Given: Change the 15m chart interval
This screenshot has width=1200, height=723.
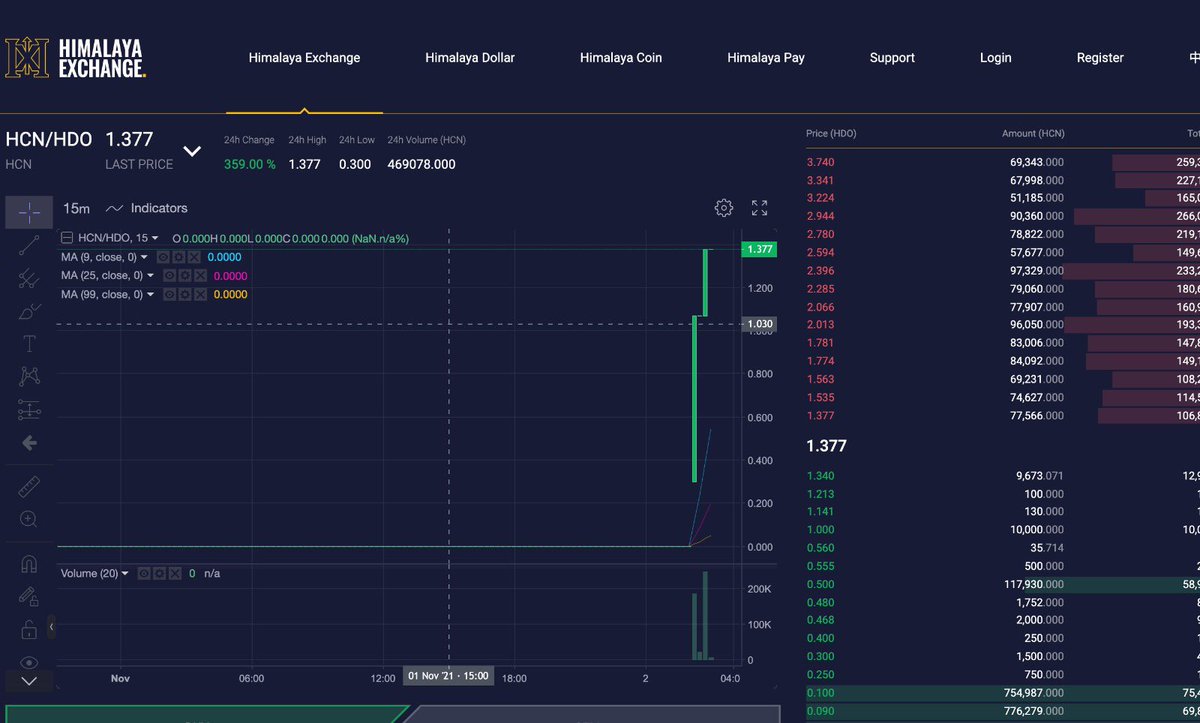Looking at the screenshot, I should point(76,208).
